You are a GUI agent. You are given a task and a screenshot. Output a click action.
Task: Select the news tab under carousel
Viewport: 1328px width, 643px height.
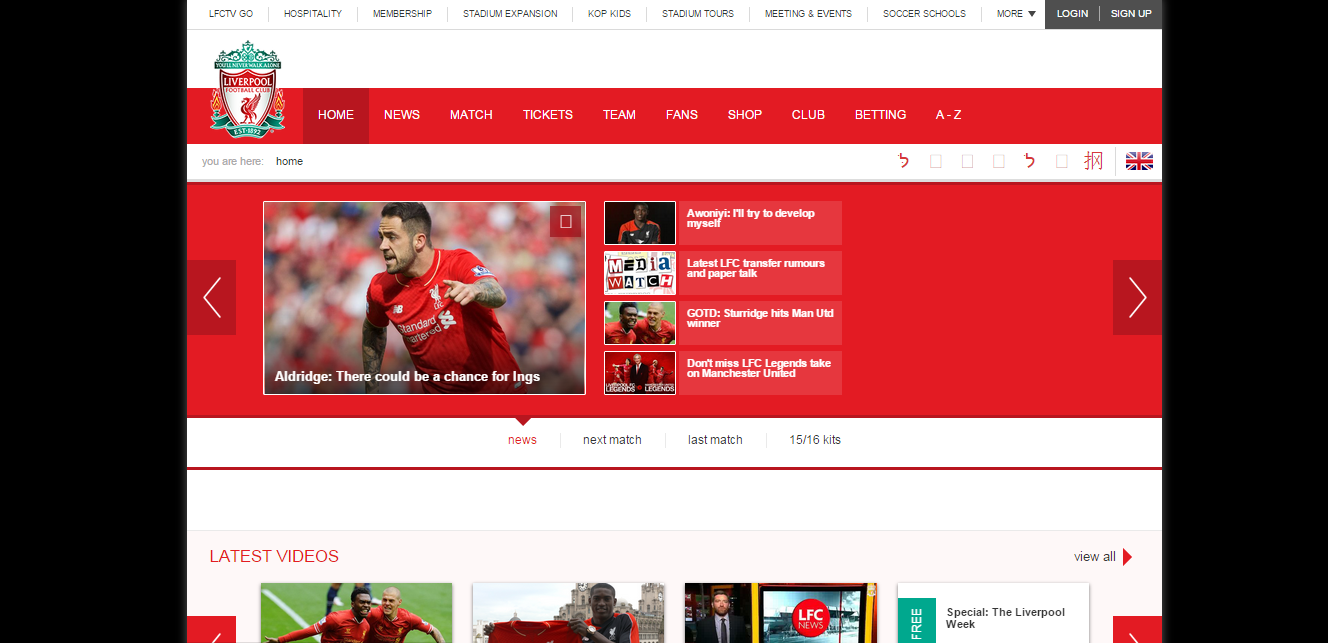(x=522, y=440)
